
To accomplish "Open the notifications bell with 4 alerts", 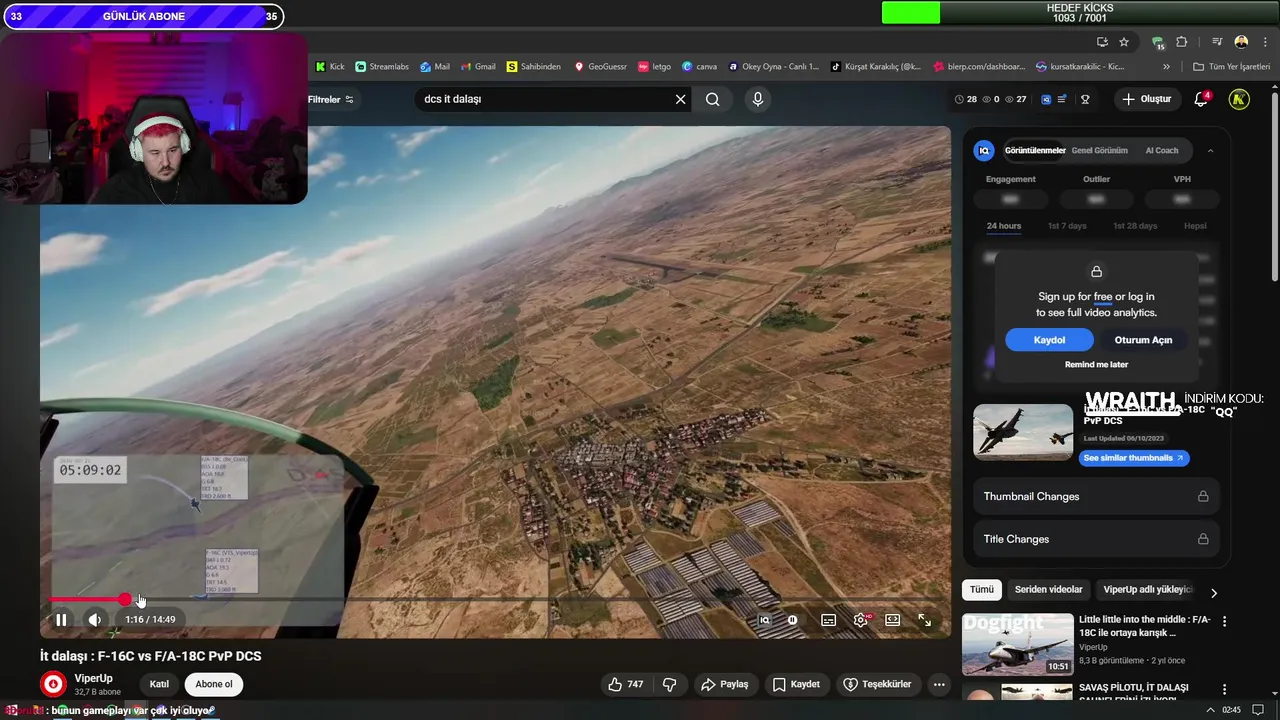I will pos(1201,99).
